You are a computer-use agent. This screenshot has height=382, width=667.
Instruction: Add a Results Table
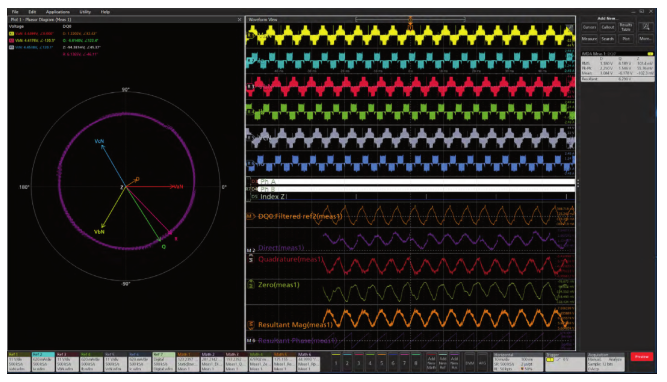click(626, 27)
